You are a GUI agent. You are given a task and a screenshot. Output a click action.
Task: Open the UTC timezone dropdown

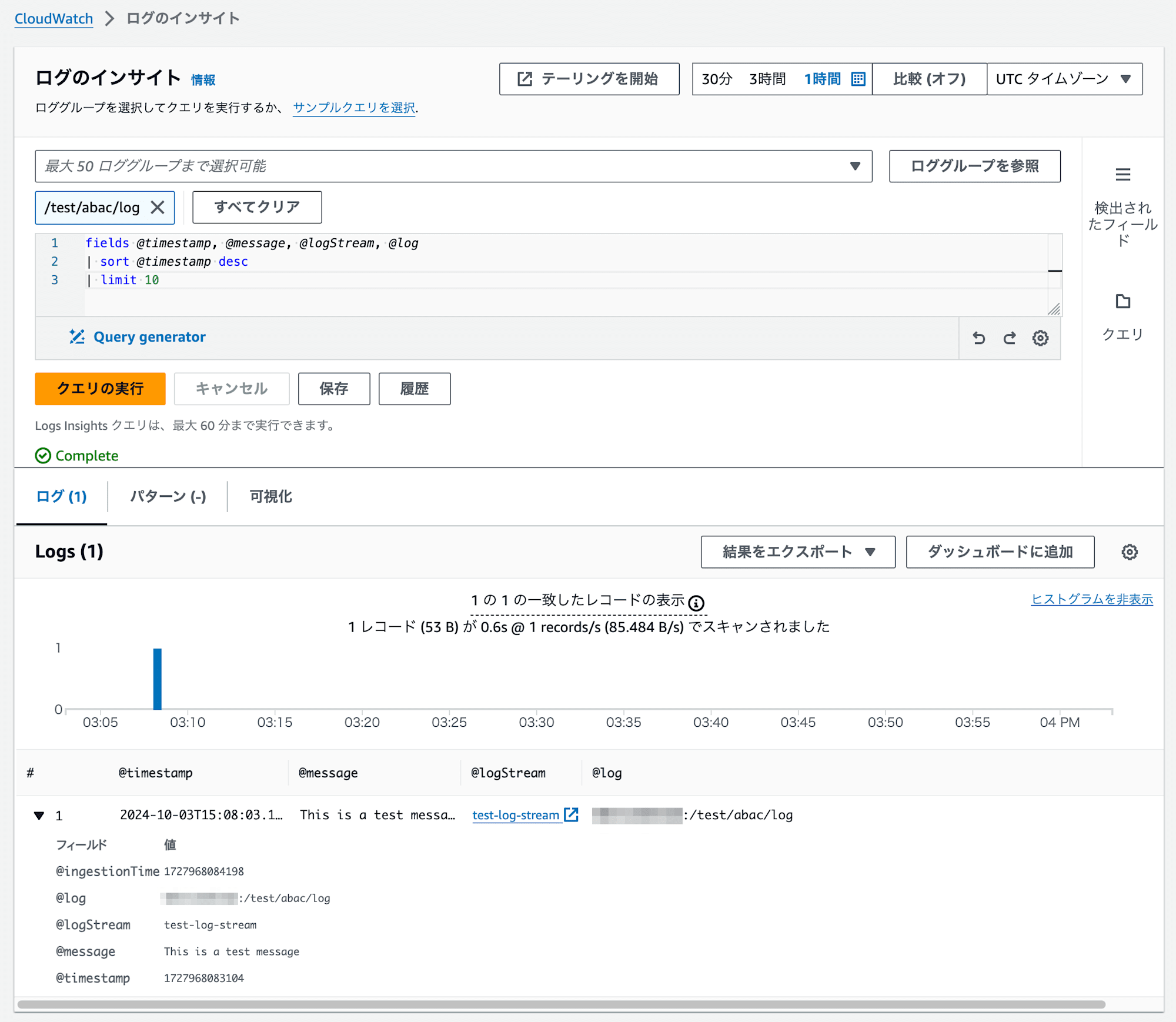point(1064,79)
